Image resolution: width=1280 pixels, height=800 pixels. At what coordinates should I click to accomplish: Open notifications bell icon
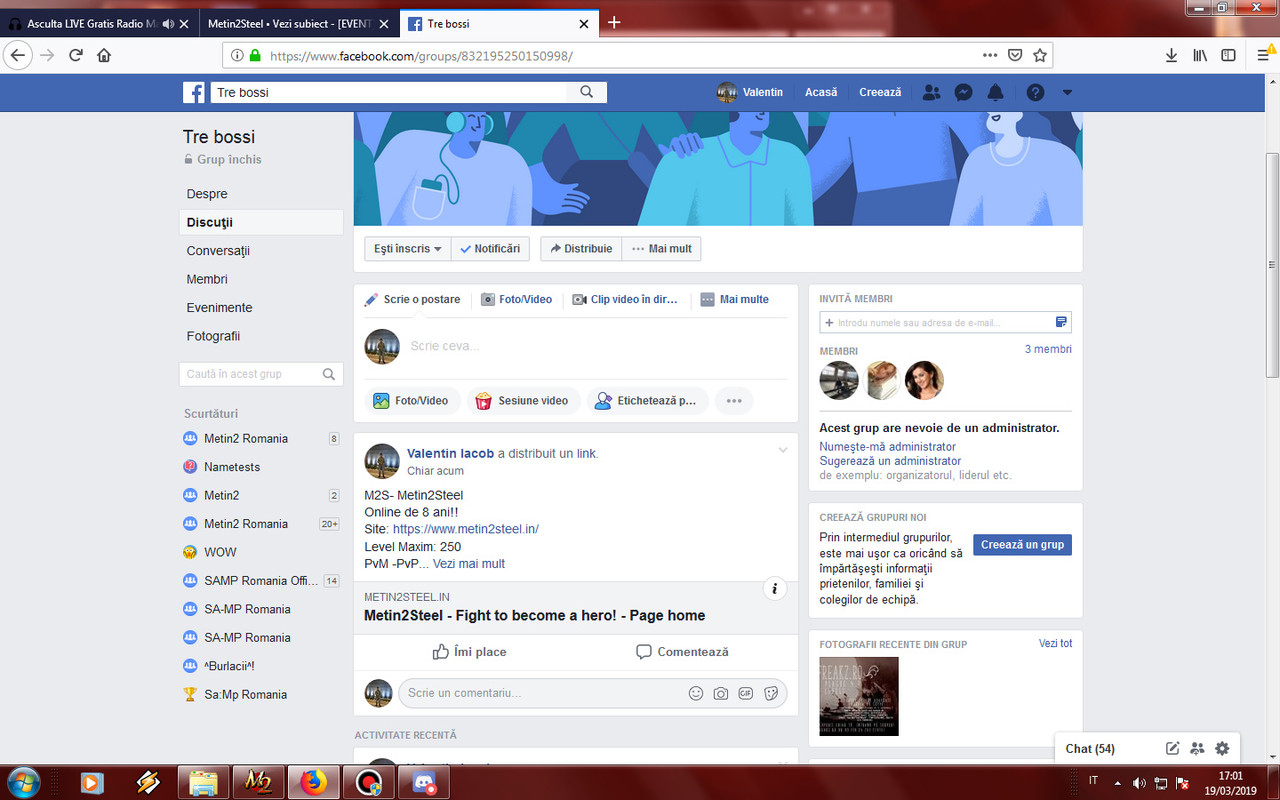pos(995,92)
